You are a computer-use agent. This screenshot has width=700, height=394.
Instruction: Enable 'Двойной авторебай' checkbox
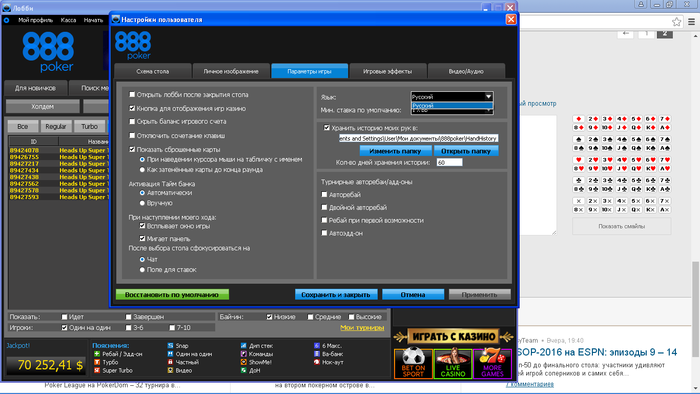pos(325,207)
